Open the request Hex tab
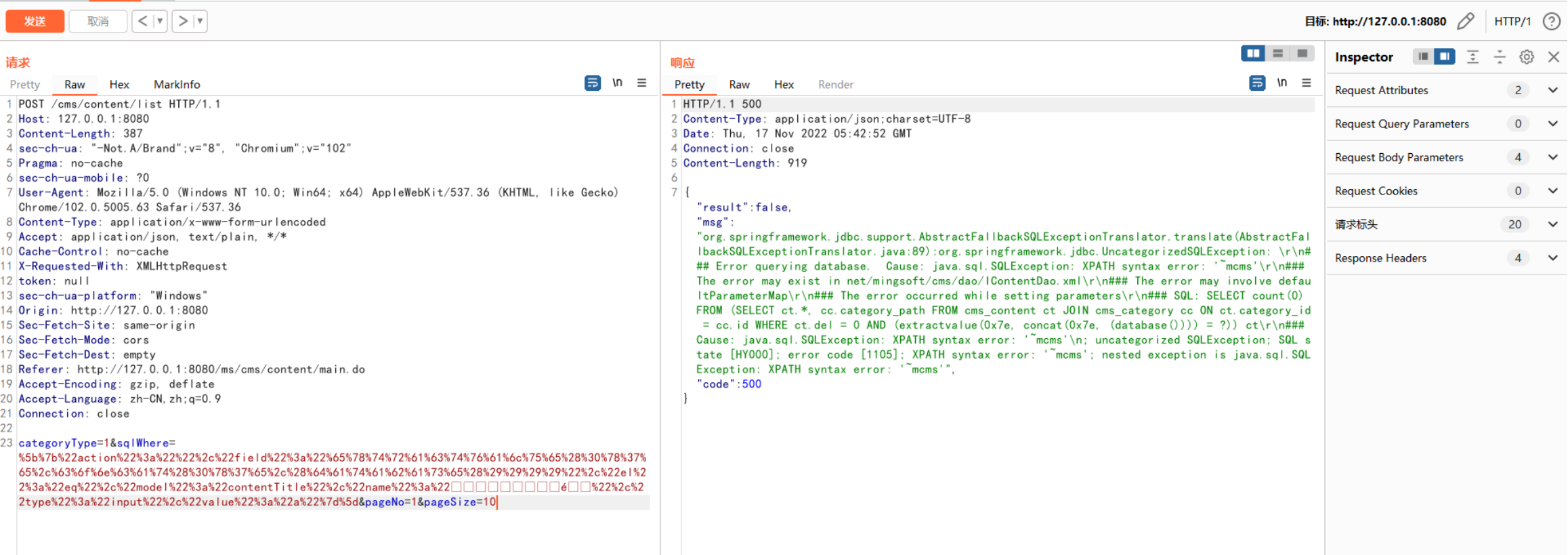Screen dimensions: 1568x555 pyautogui.click(x=119, y=85)
